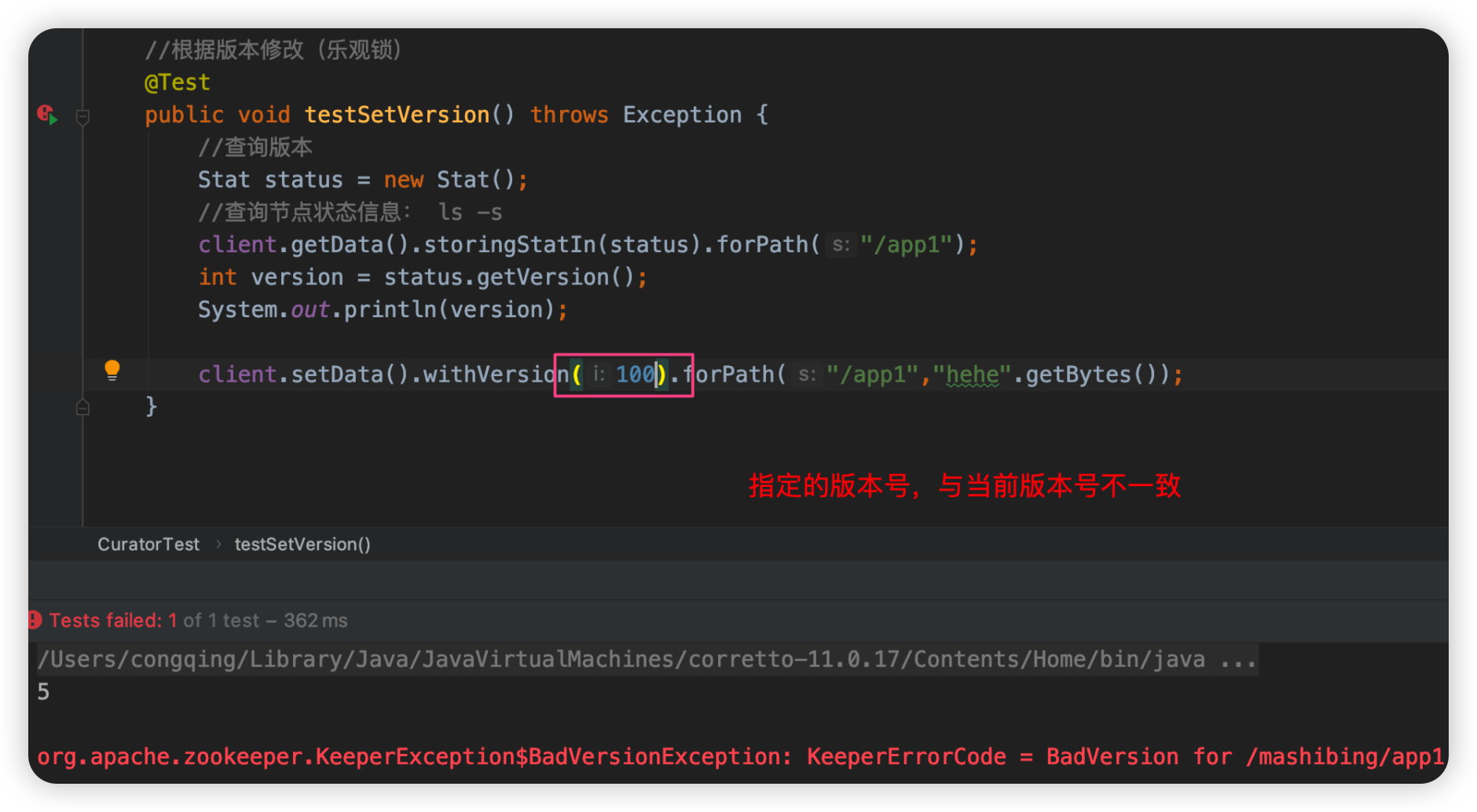Place cursor on value 100 in withVersion
Image resolution: width=1477 pixels, height=812 pixels.
[x=635, y=375]
